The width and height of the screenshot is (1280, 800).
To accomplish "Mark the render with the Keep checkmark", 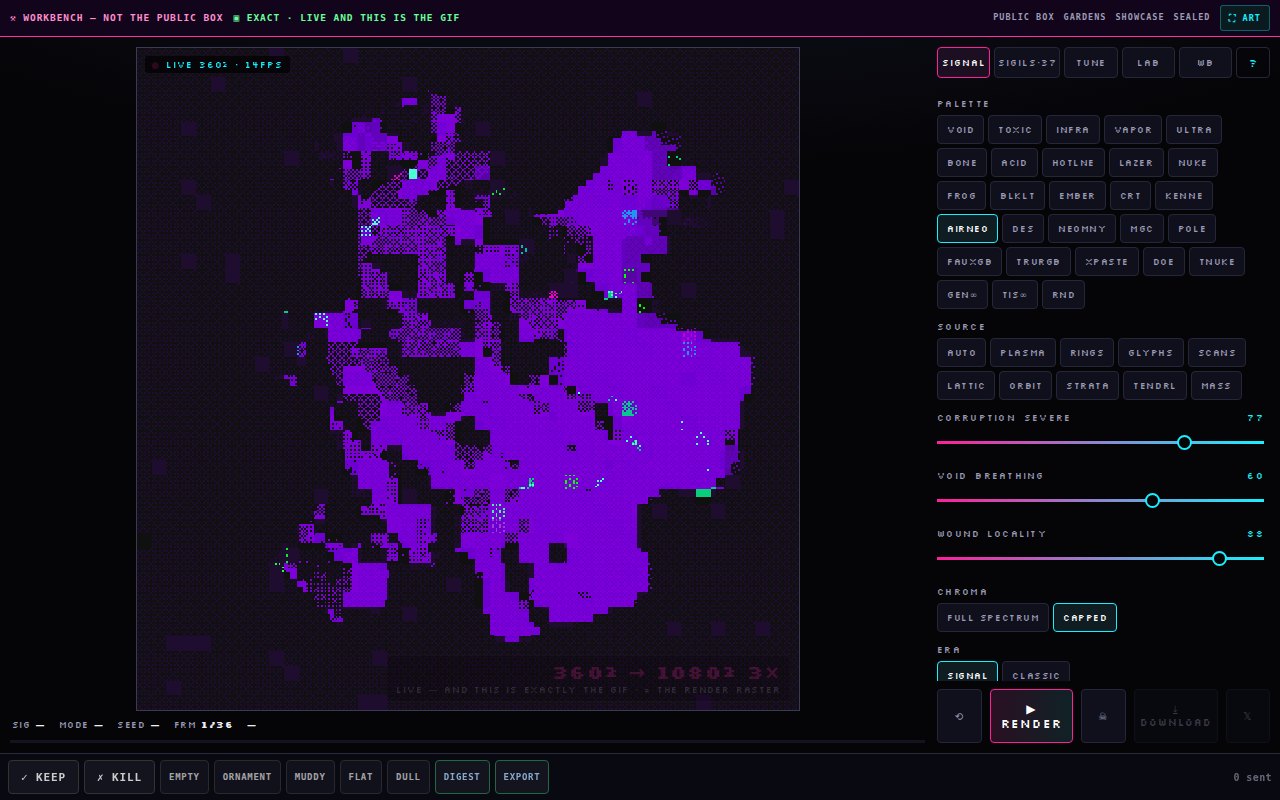I will click(x=43, y=777).
